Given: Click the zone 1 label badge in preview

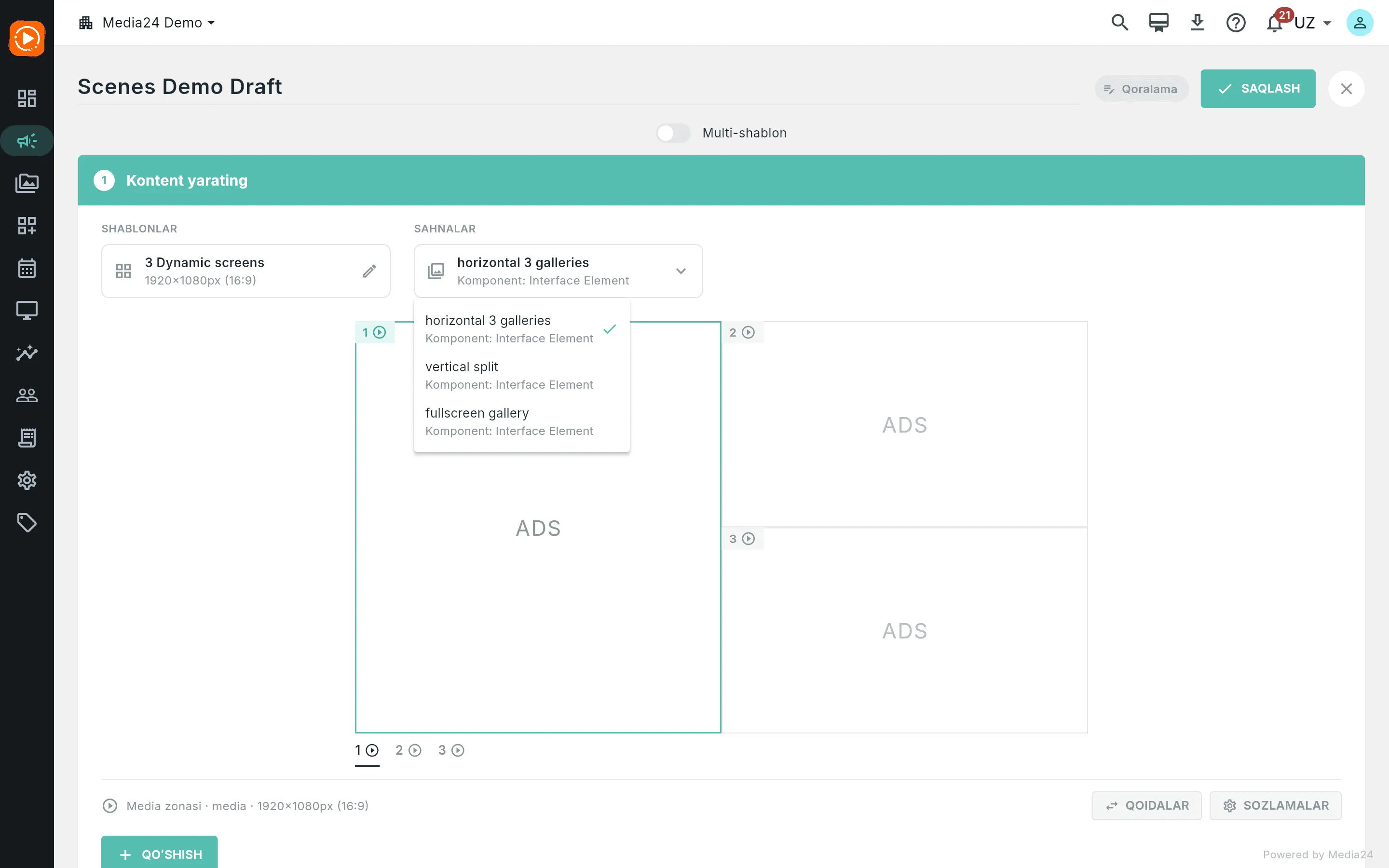Looking at the screenshot, I should (x=374, y=332).
